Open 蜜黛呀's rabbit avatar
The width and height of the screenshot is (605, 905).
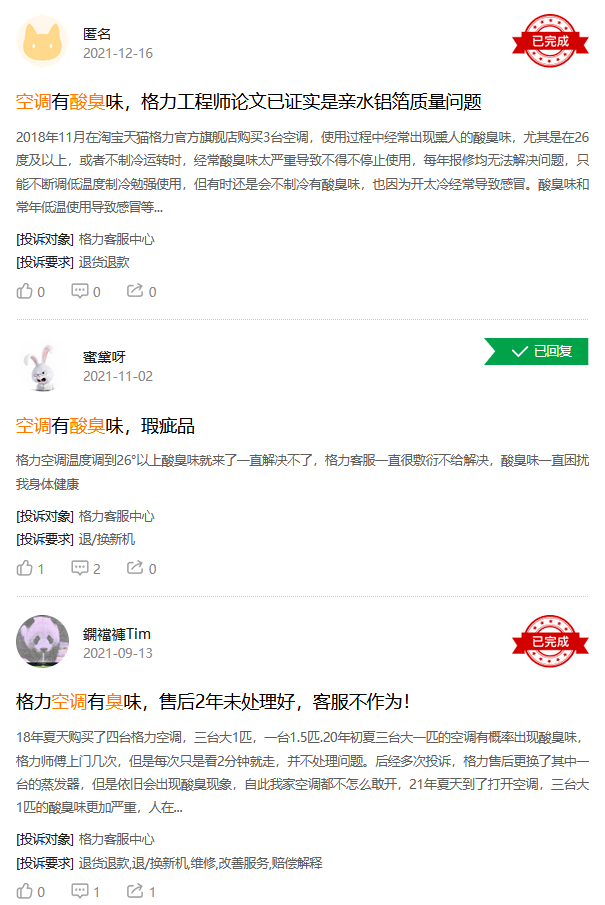[x=42, y=368]
